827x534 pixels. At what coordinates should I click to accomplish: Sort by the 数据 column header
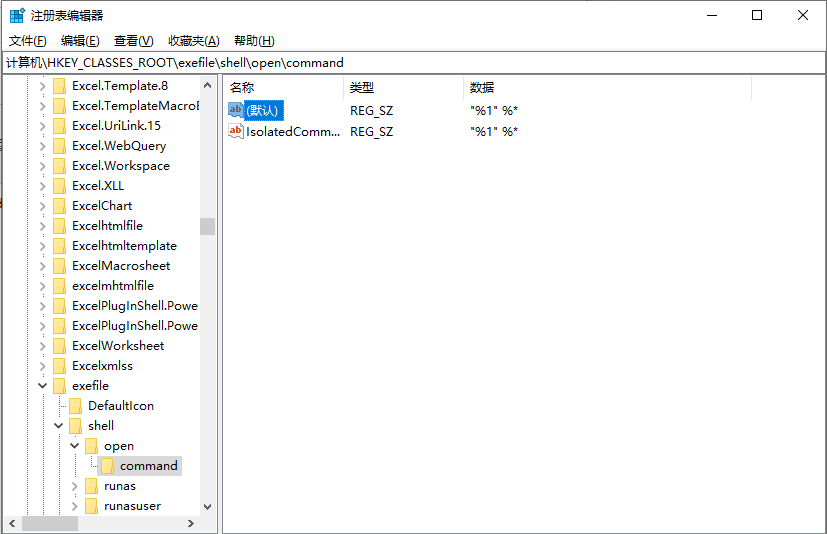tap(608, 88)
